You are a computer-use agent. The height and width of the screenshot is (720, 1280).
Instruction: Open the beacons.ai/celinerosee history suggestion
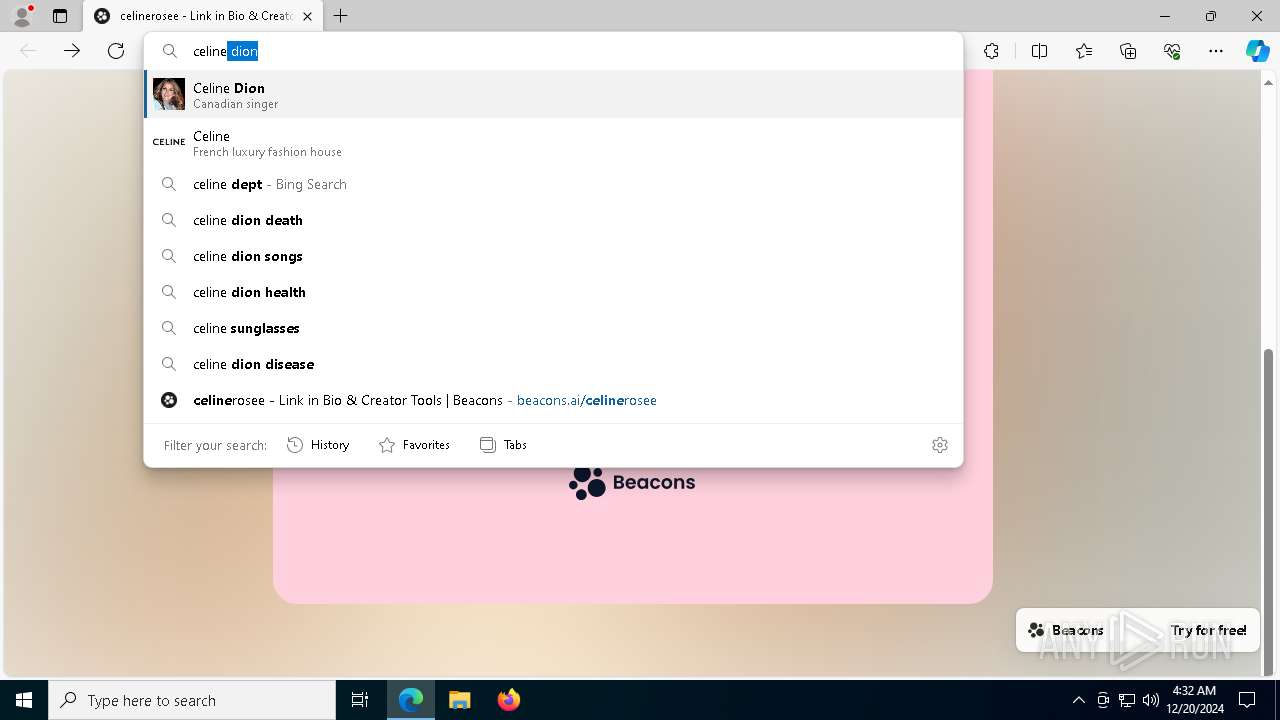coord(553,400)
